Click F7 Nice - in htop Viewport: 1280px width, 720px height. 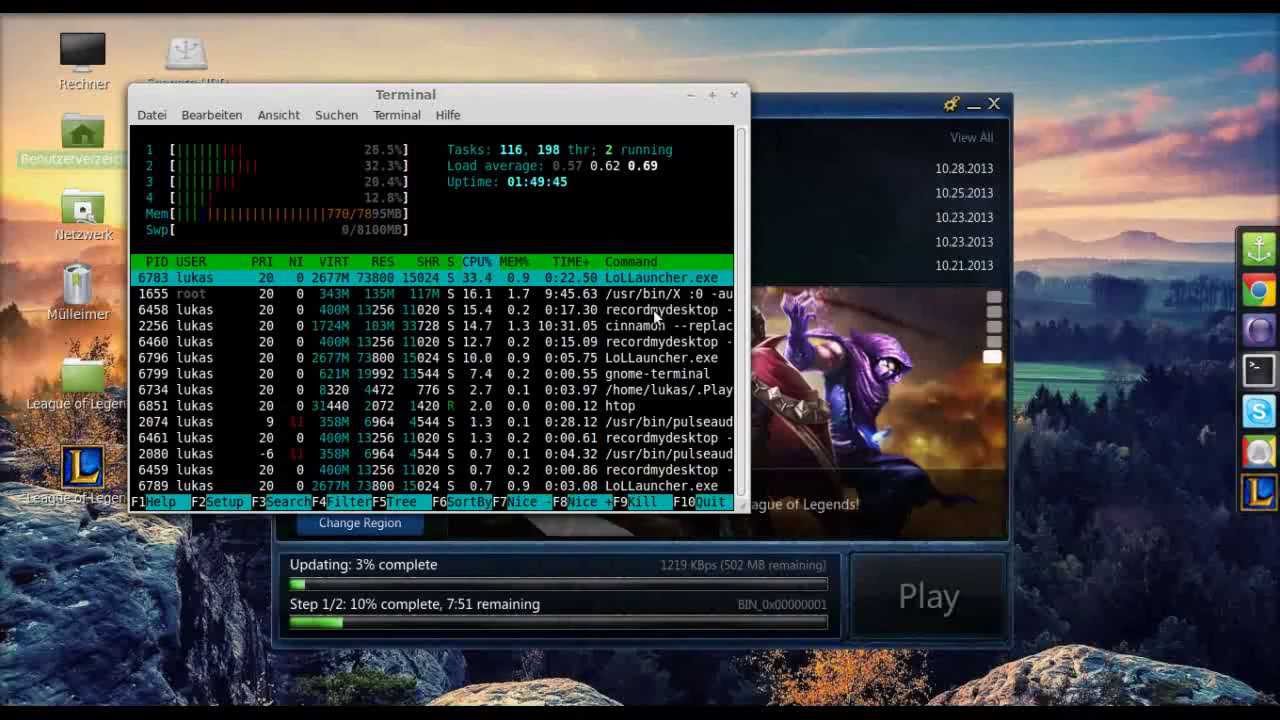[x=521, y=502]
